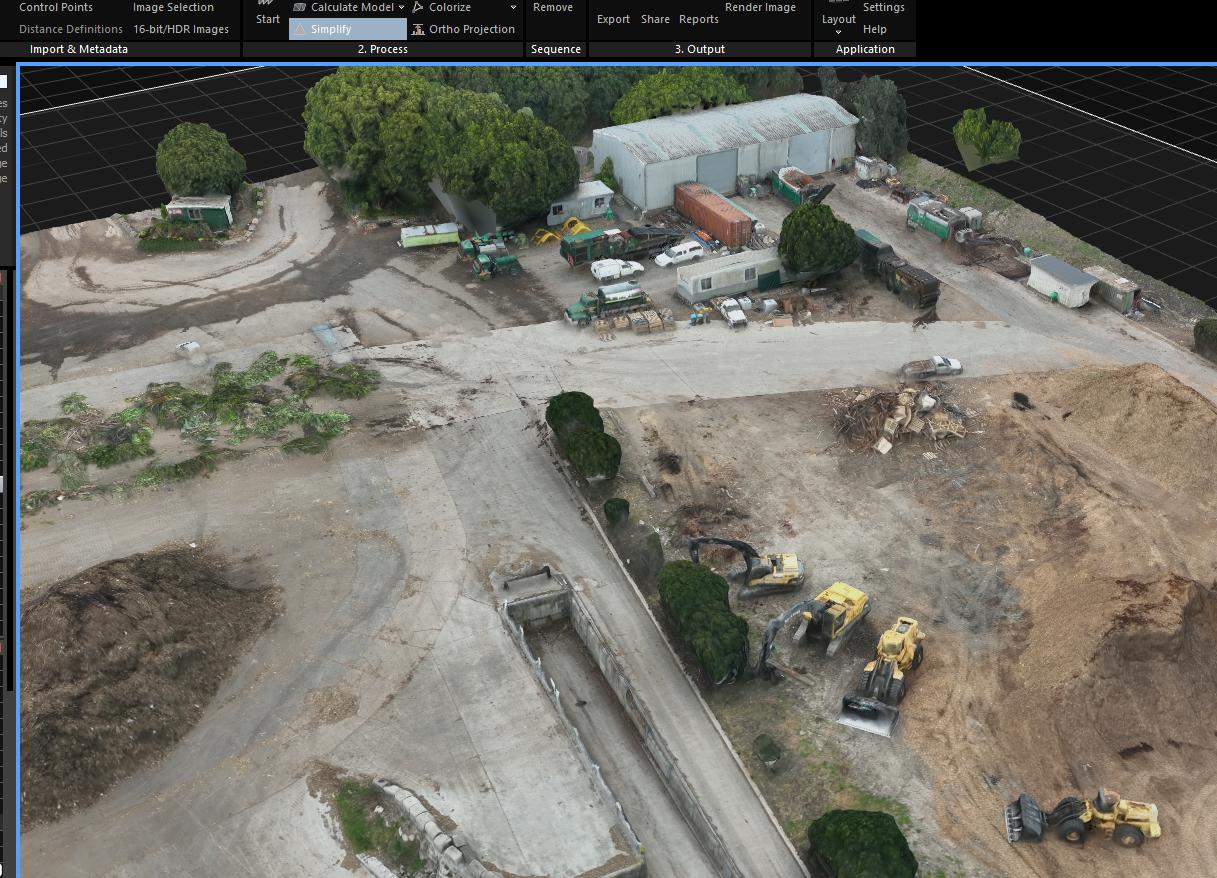Open the Layout chevron dropdown
This screenshot has height=878, width=1217.
(838, 30)
